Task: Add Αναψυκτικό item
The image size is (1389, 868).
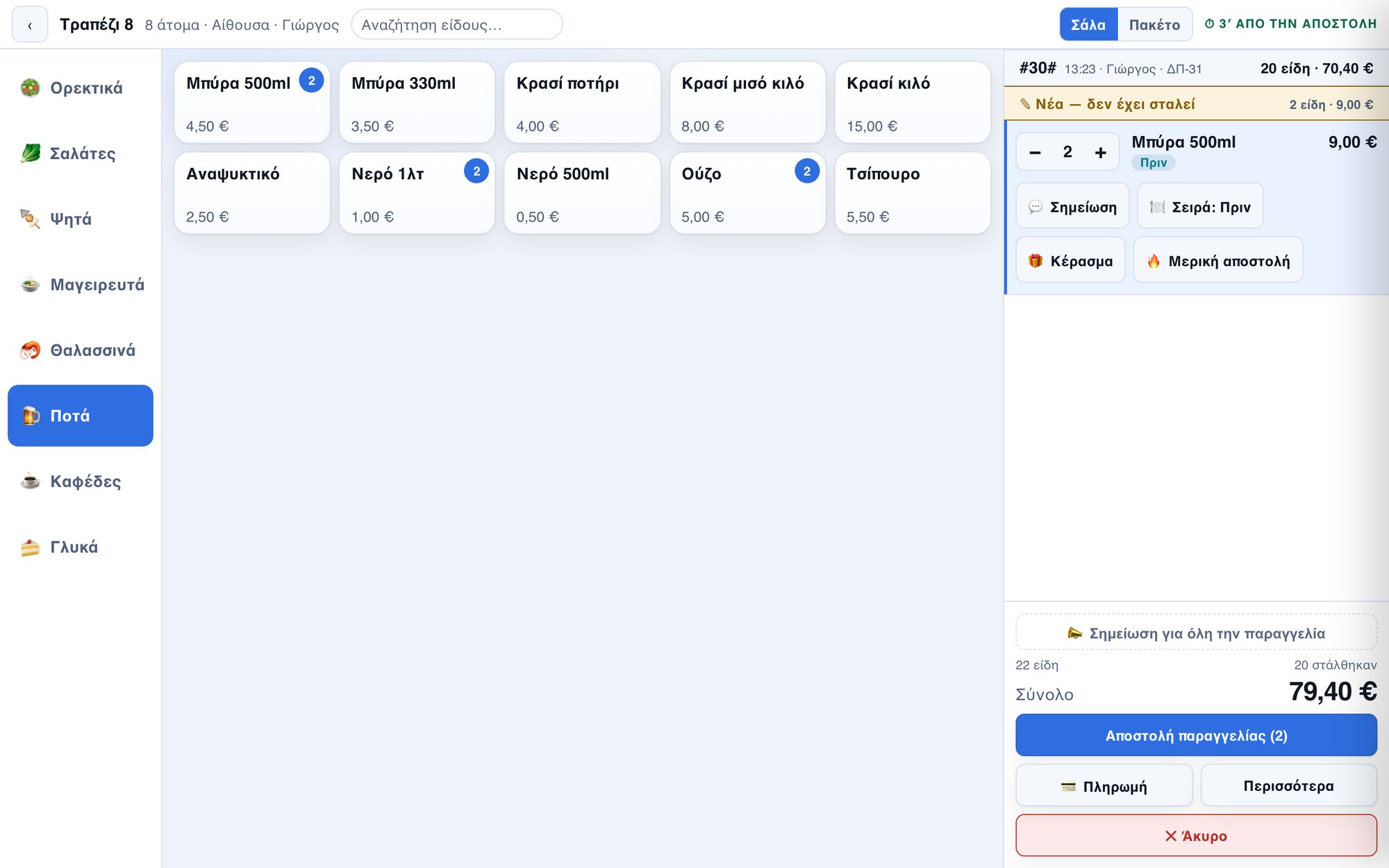Action: click(x=252, y=193)
